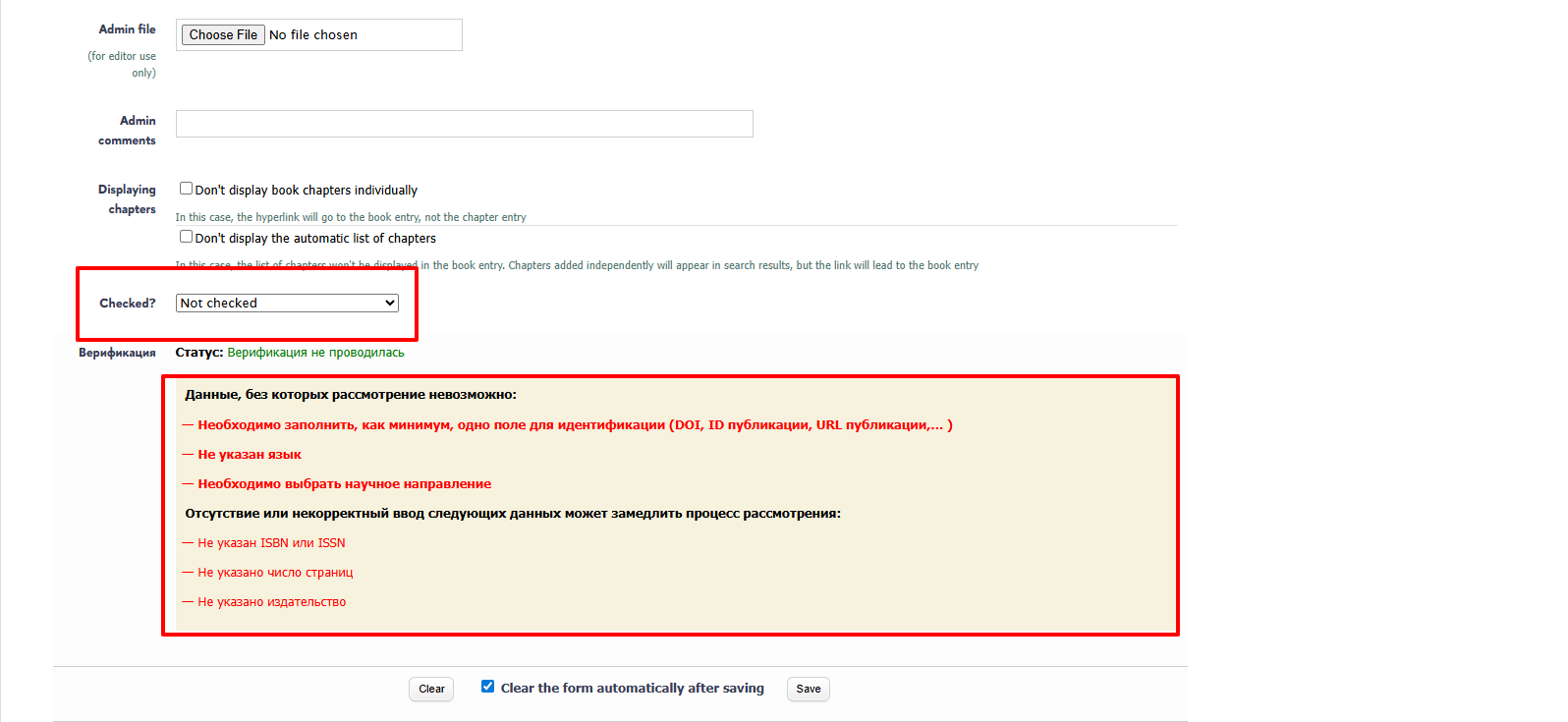The width and height of the screenshot is (1568, 722).
Task: Click the 'Checked?' field label
Action: [127, 304]
